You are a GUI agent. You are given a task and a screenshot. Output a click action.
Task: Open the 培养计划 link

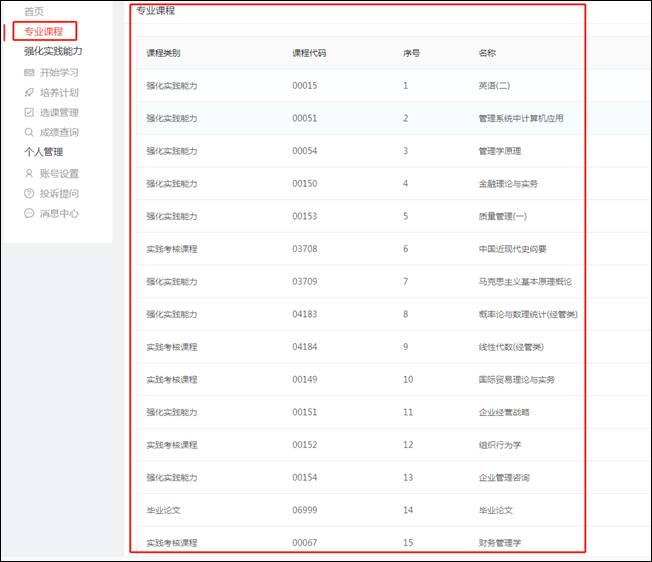tap(59, 93)
